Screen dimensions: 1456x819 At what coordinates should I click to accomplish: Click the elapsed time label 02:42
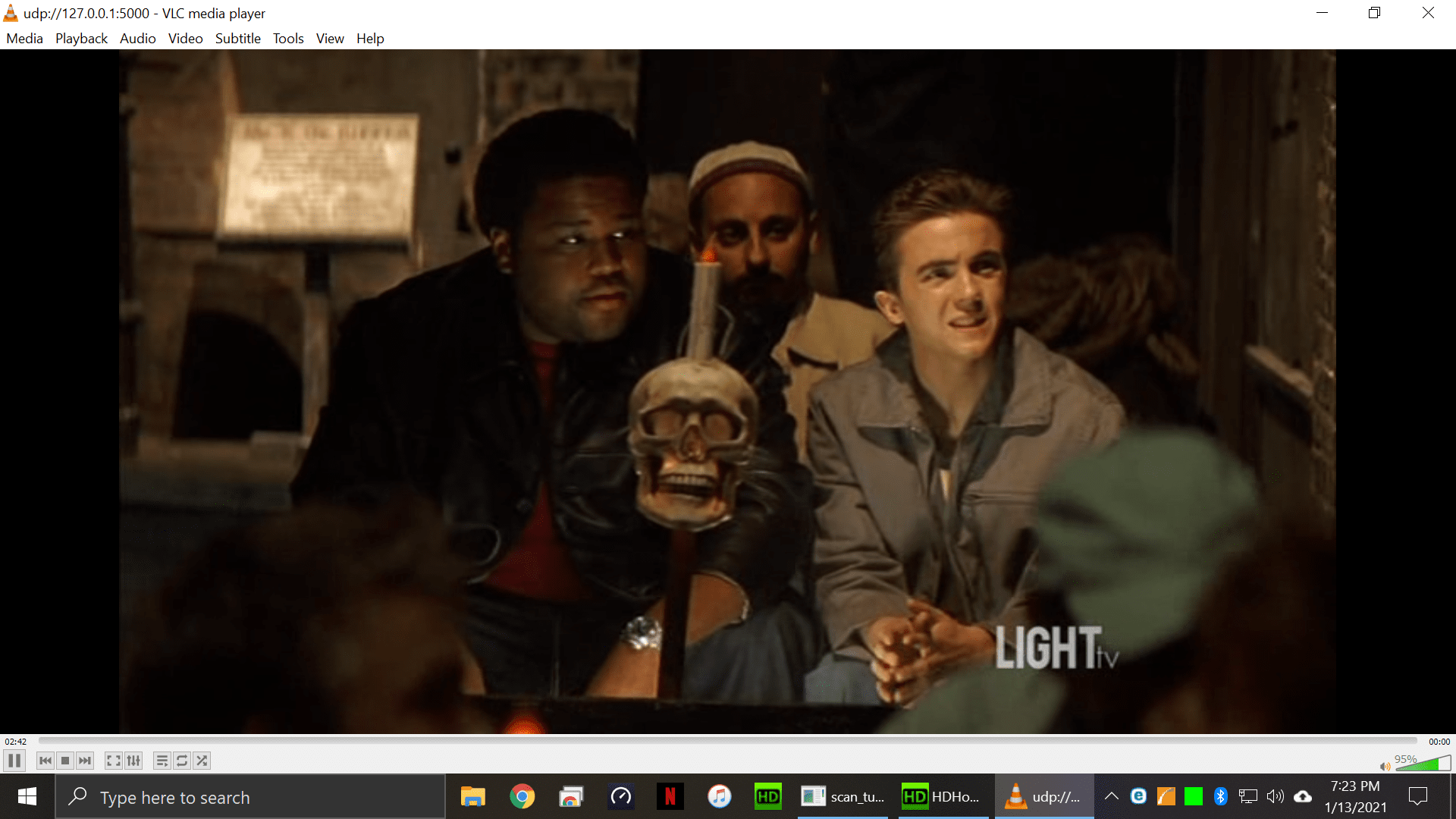(15, 742)
